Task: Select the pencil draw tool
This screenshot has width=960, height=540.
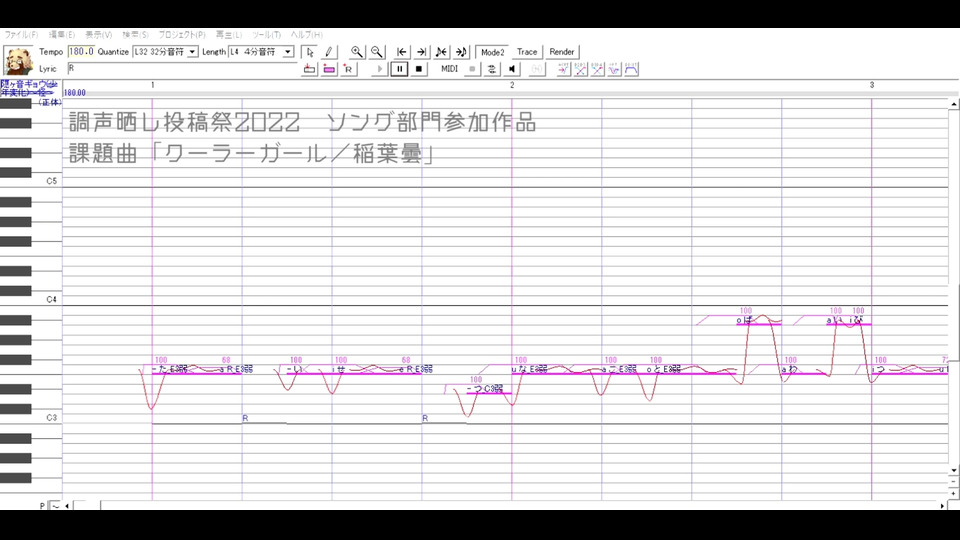Action: click(x=329, y=52)
